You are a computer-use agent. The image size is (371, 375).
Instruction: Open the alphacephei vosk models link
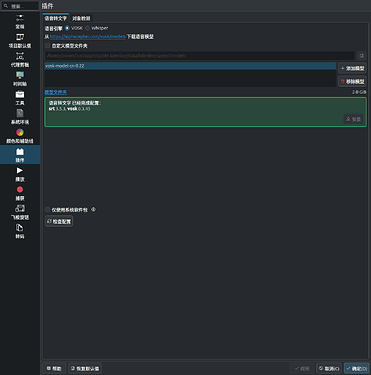[88, 37]
